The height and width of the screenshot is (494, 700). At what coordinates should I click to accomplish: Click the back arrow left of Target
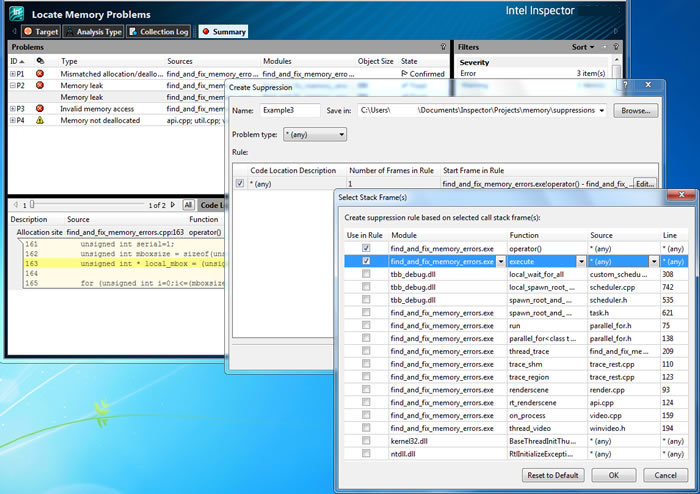click(14, 32)
